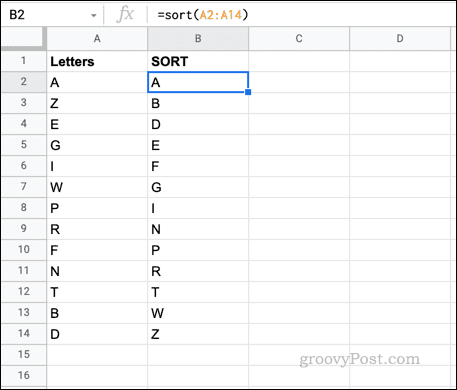This screenshot has height=390, width=457.
Task: Select row 15 header
Action: [x=24, y=355]
